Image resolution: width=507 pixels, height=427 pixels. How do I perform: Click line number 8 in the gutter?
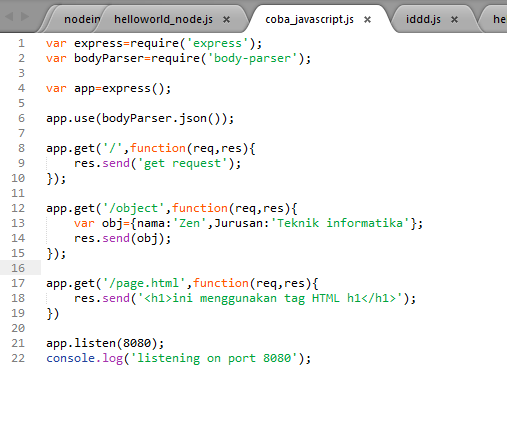(21, 148)
